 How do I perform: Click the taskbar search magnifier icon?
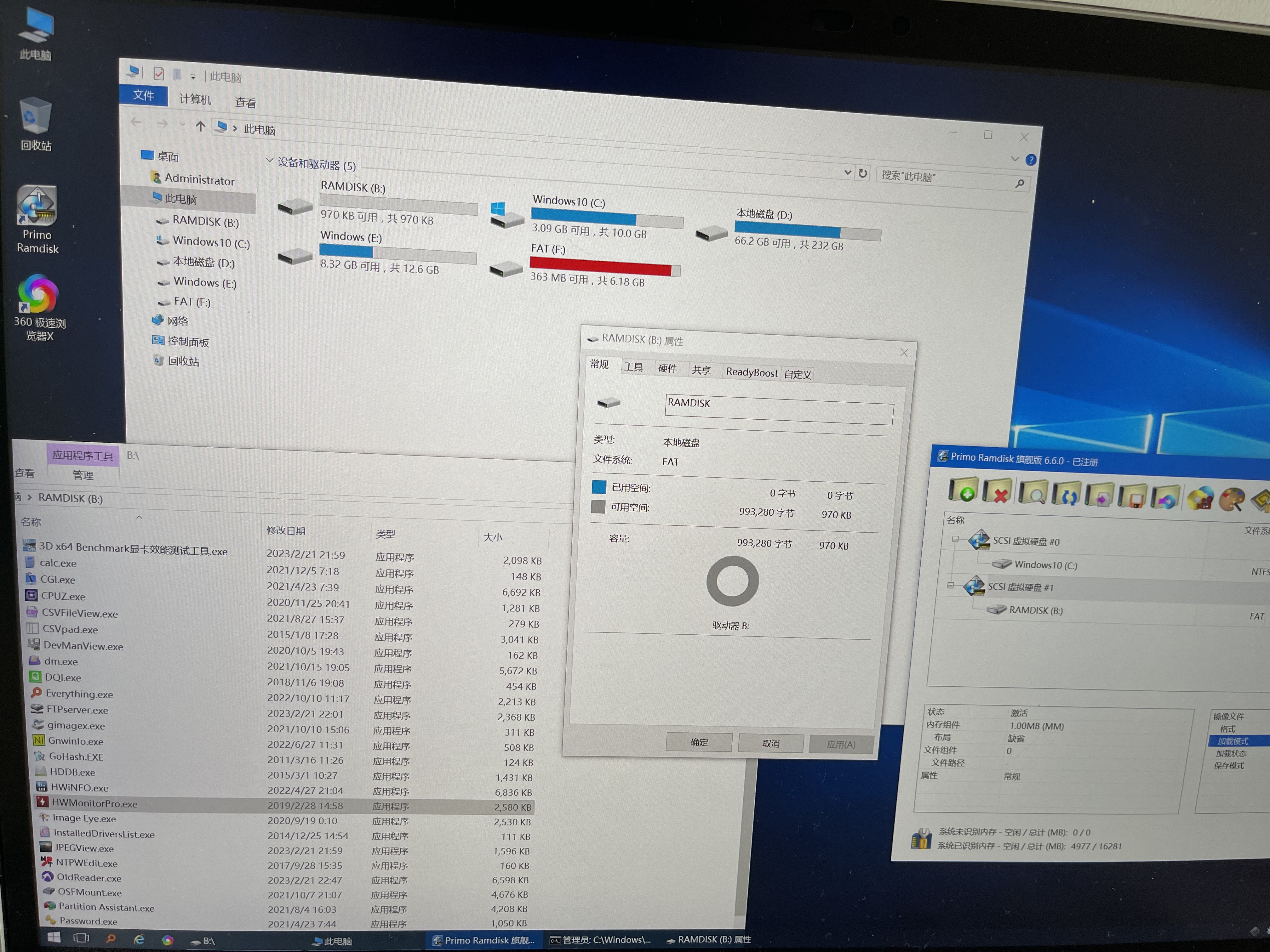point(111,938)
